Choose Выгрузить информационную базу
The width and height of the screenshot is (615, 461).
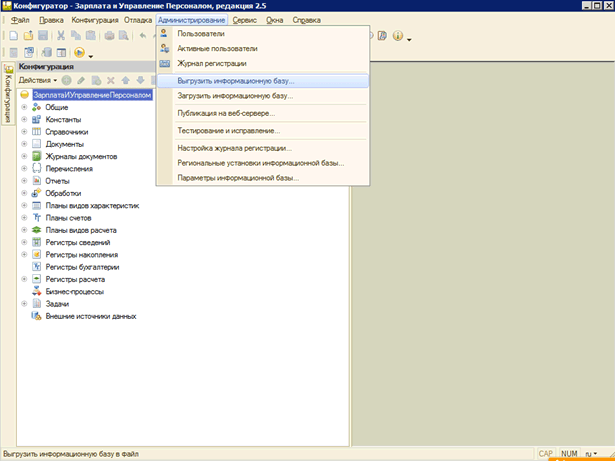pyautogui.click(x=263, y=81)
